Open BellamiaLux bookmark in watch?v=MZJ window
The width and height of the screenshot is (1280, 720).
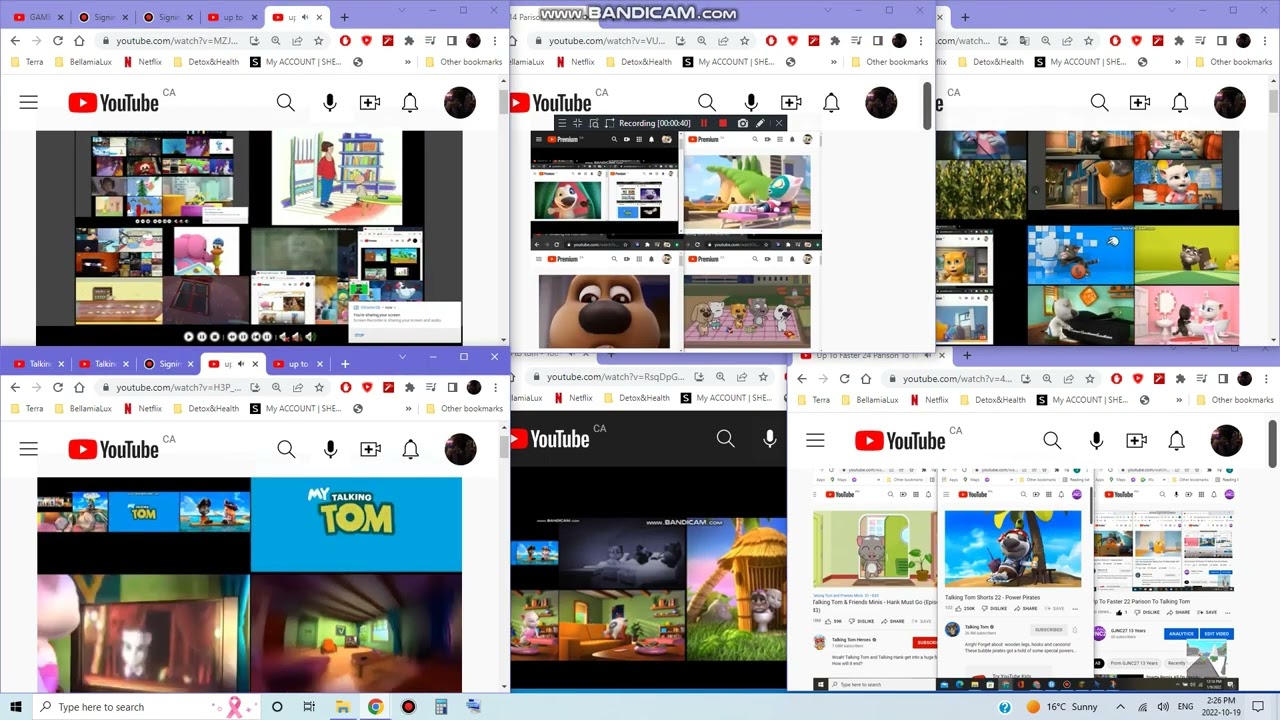point(83,62)
